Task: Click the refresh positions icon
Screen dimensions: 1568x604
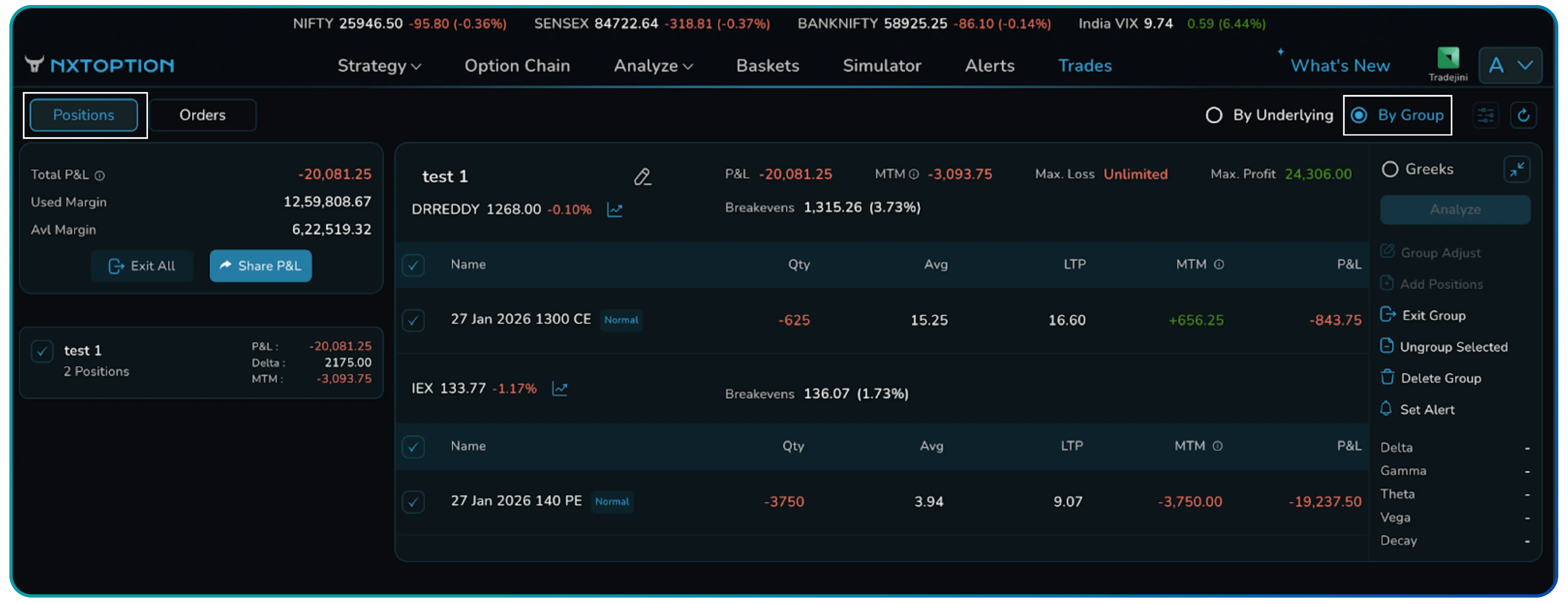Action: pos(1524,115)
